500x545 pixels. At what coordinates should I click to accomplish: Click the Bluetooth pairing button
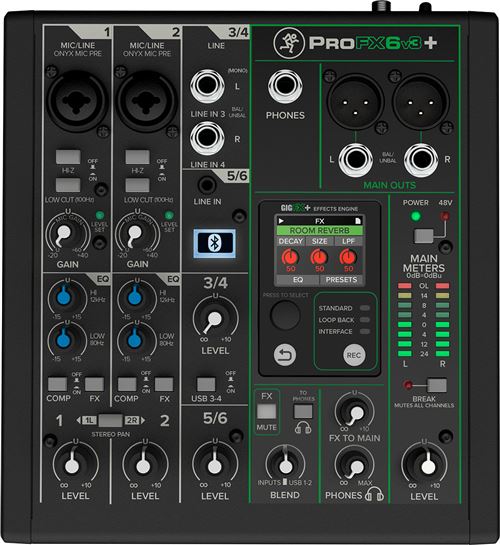tap(214, 243)
